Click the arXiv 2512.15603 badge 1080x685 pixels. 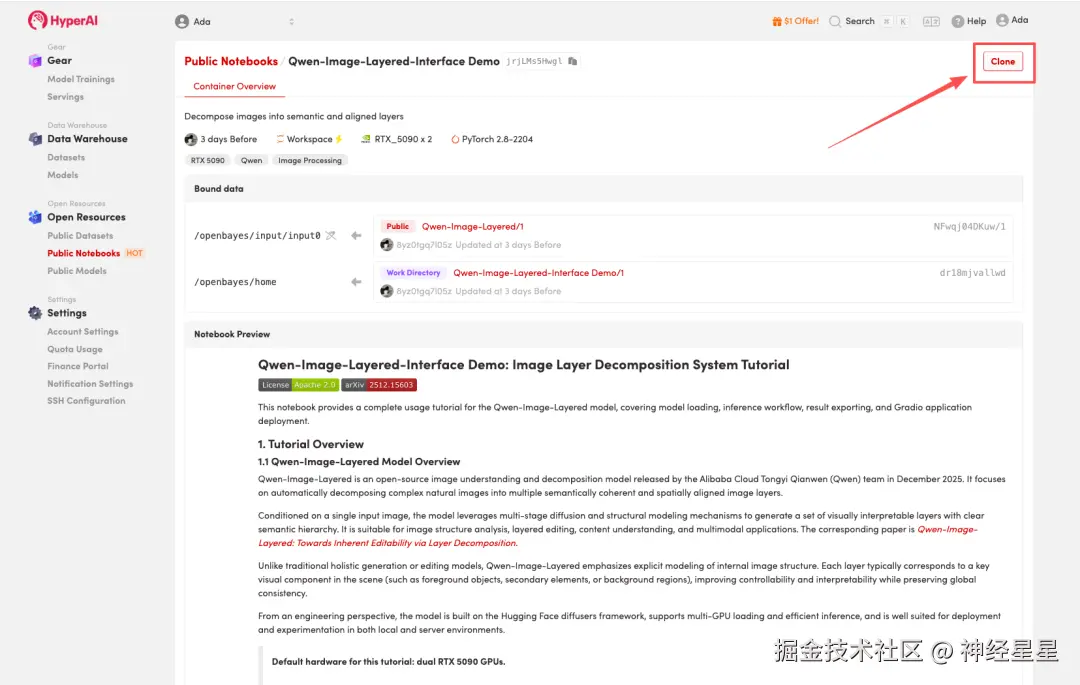(x=379, y=385)
